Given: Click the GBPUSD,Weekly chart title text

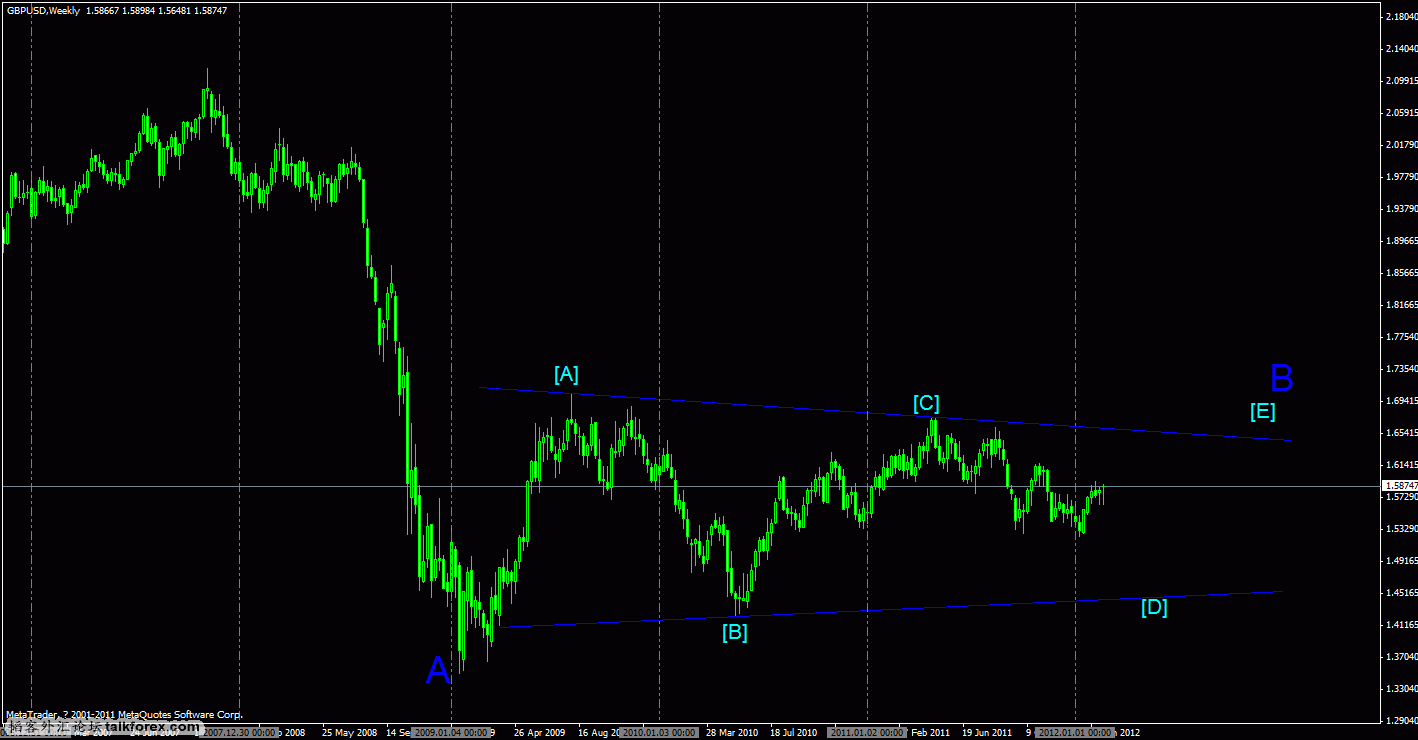Looking at the screenshot, I should click(43, 9).
